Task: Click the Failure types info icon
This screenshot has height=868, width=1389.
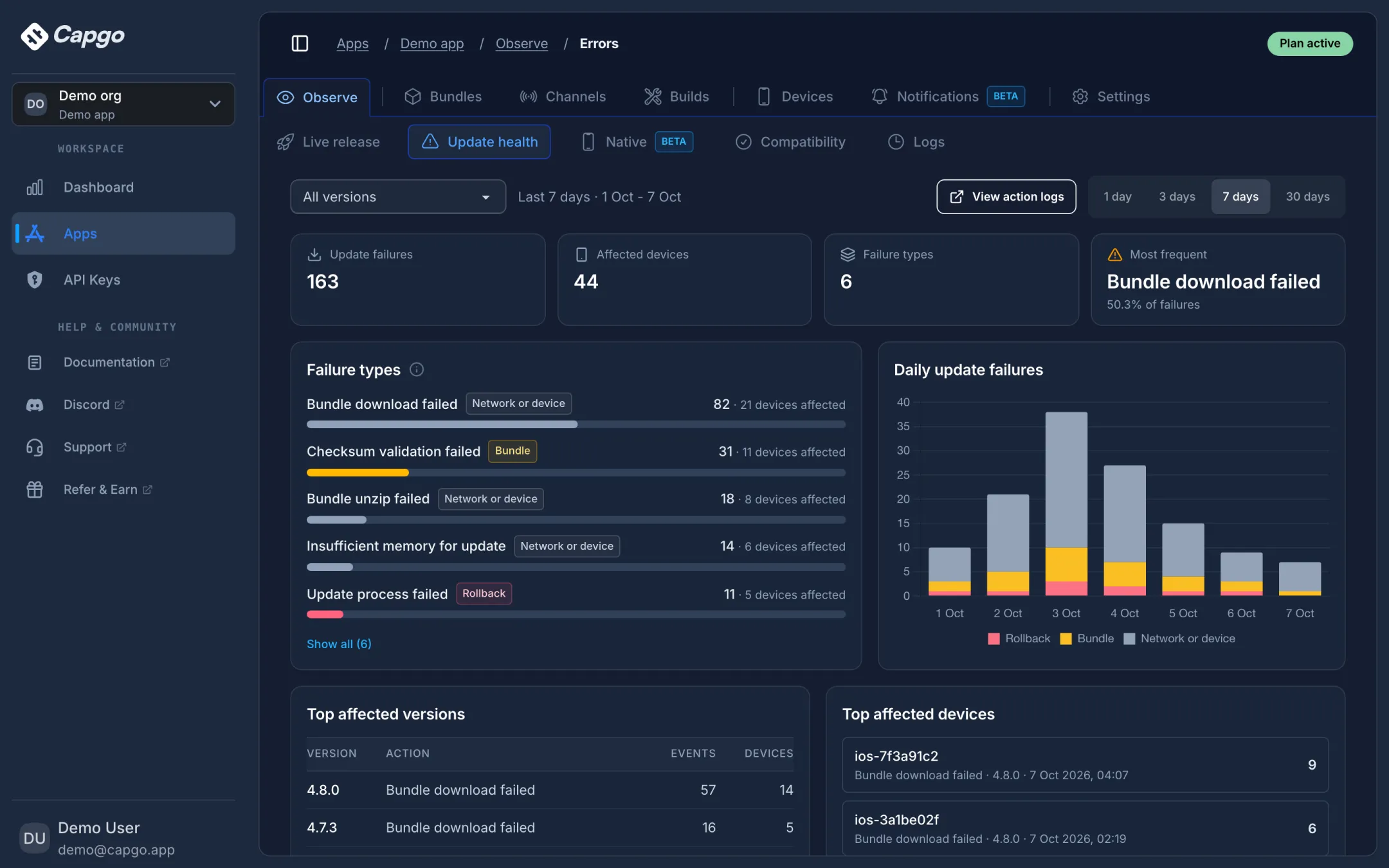Action: (417, 370)
